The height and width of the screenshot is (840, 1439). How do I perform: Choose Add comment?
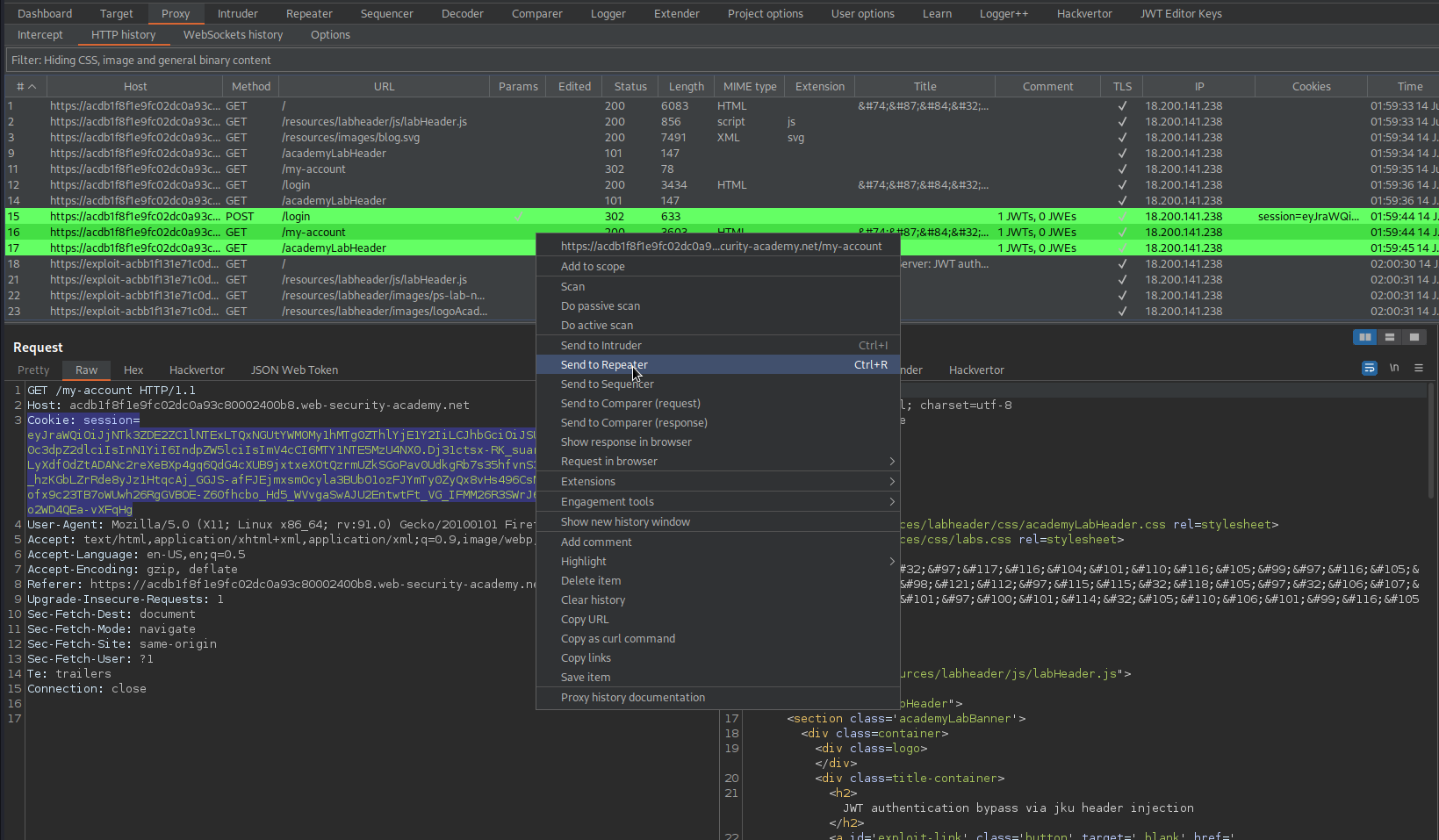point(718,542)
